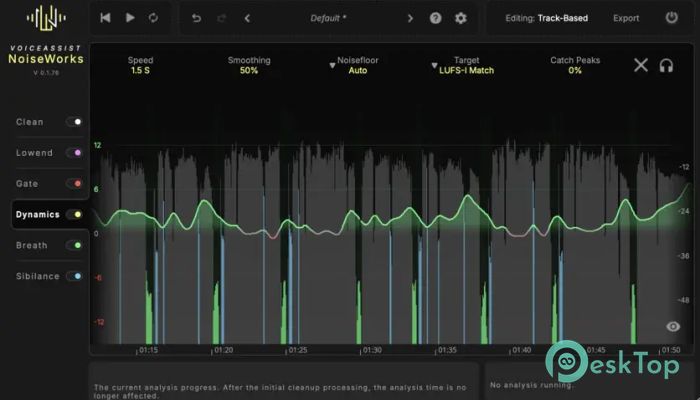This screenshot has height=400, width=700.
Task: Click the 12 dB gain scale label
Action: (x=97, y=145)
